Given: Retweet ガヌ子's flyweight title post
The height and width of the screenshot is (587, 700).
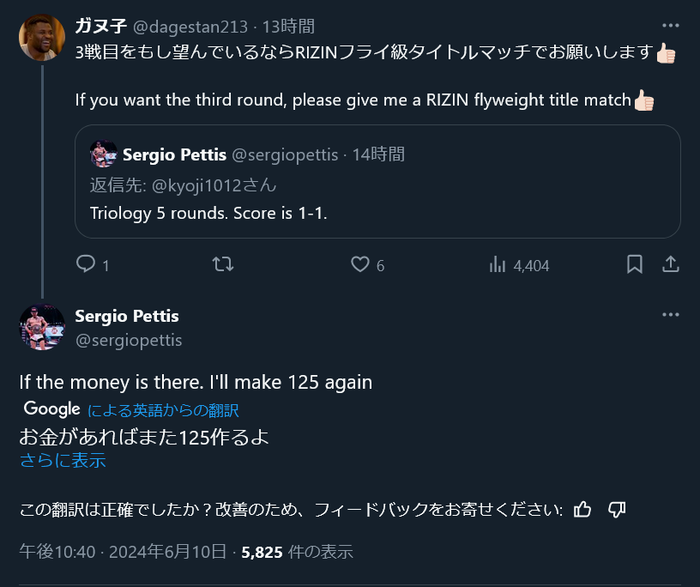Looking at the screenshot, I should [x=224, y=265].
